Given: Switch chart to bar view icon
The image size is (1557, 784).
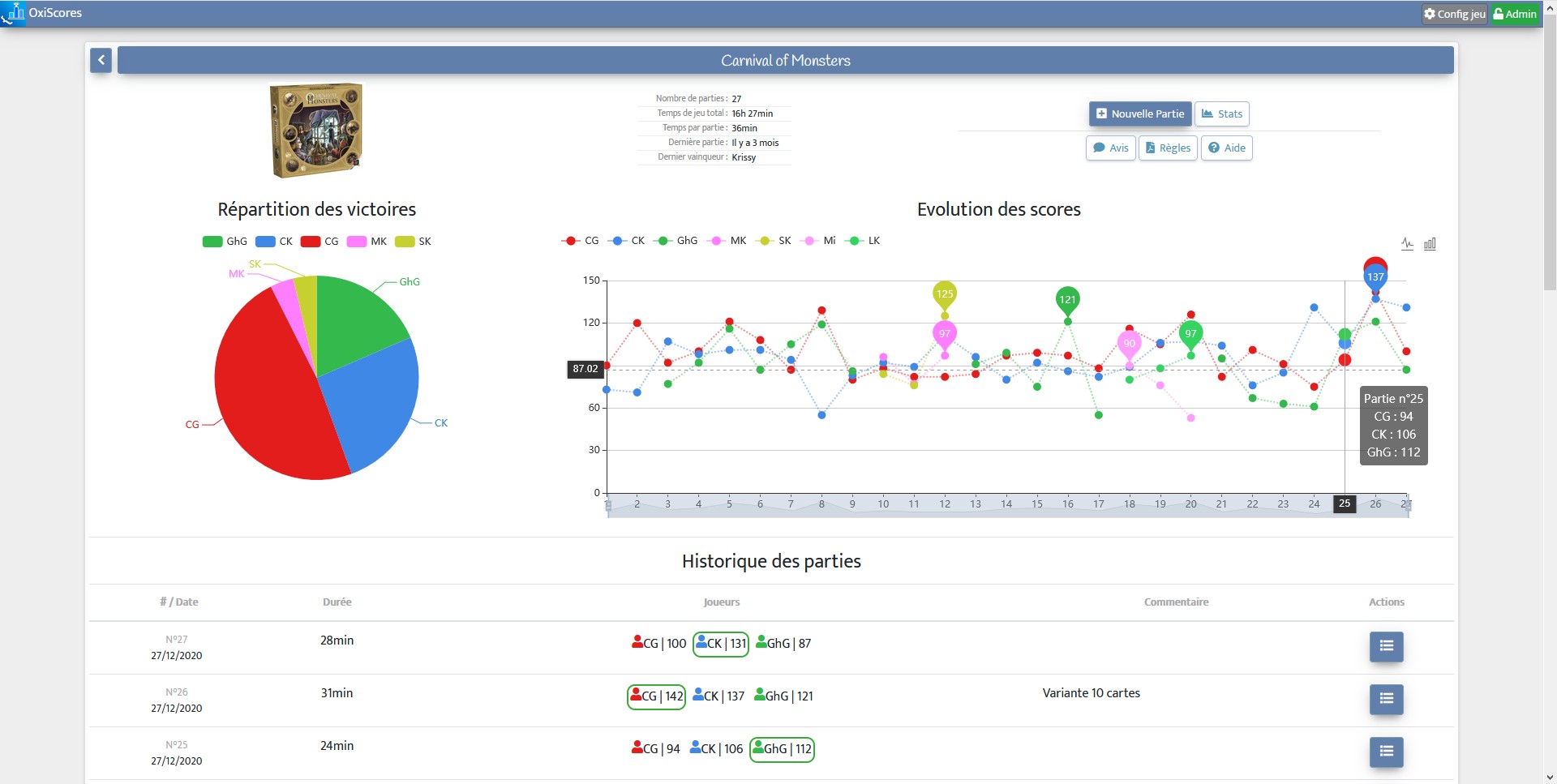Looking at the screenshot, I should pyautogui.click(x=1430, y=244).
